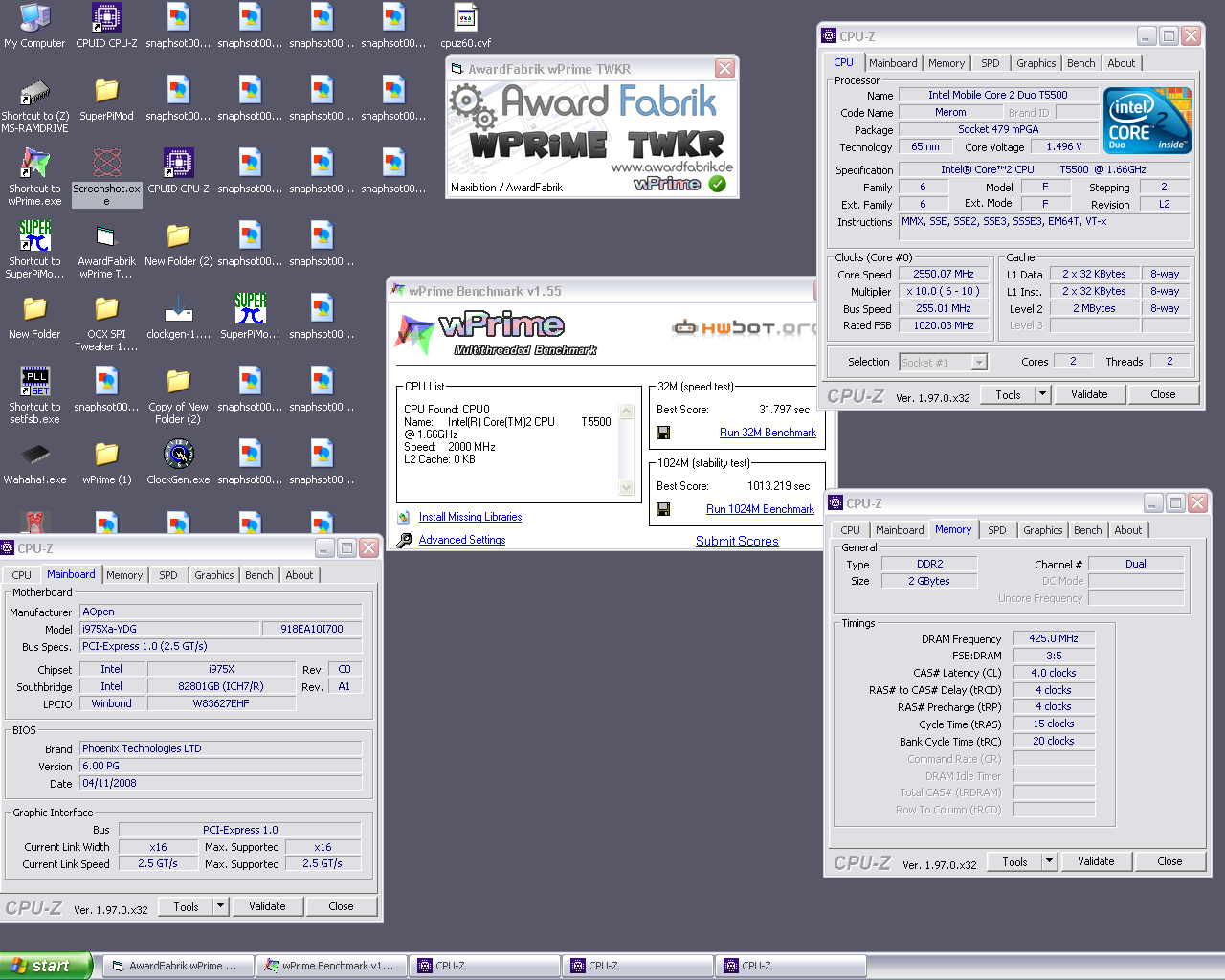Click the Intel Mobile Core 2 Duo T5500 name
Viewport: 1225px width, 980px height.
click(997, 95)
